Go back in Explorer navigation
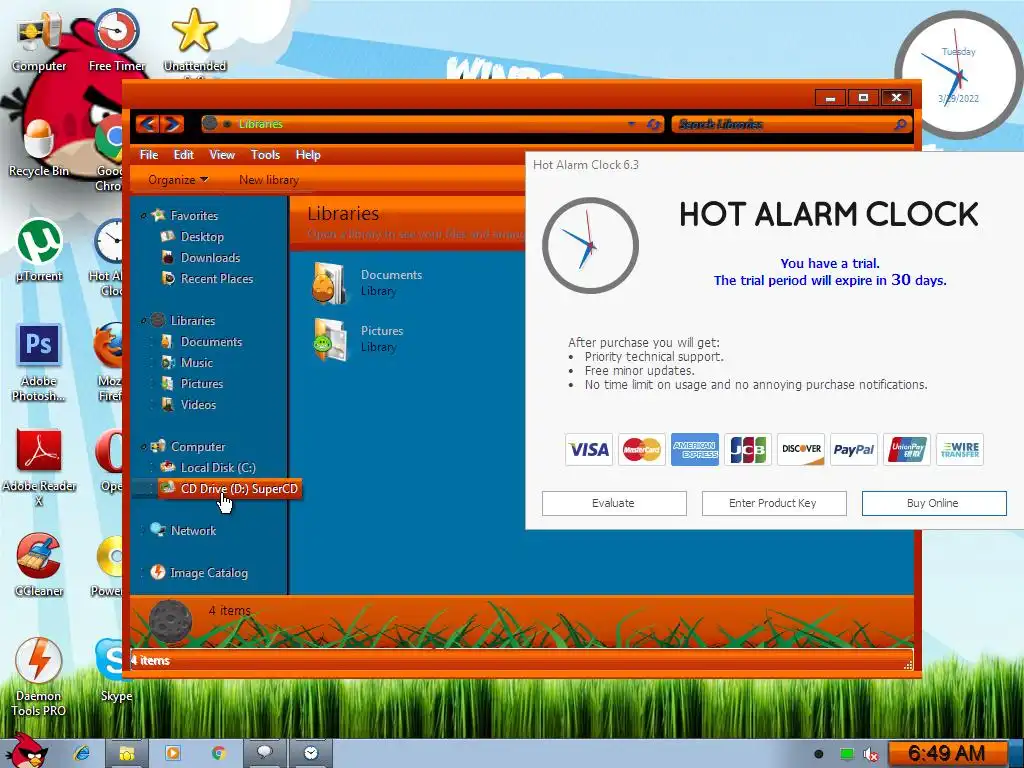Screen dimensions: 1024x768 [148, 123]
